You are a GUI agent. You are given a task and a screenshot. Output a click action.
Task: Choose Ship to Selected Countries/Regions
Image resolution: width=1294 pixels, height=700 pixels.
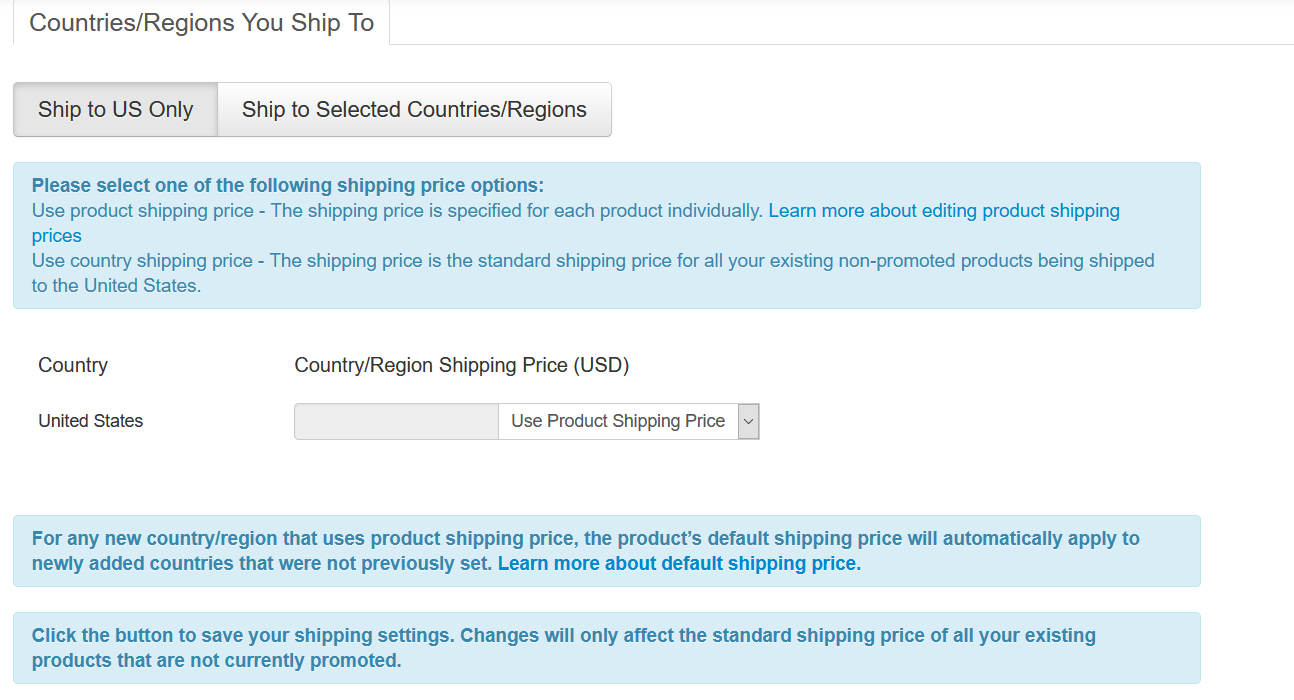pos(414,110)
